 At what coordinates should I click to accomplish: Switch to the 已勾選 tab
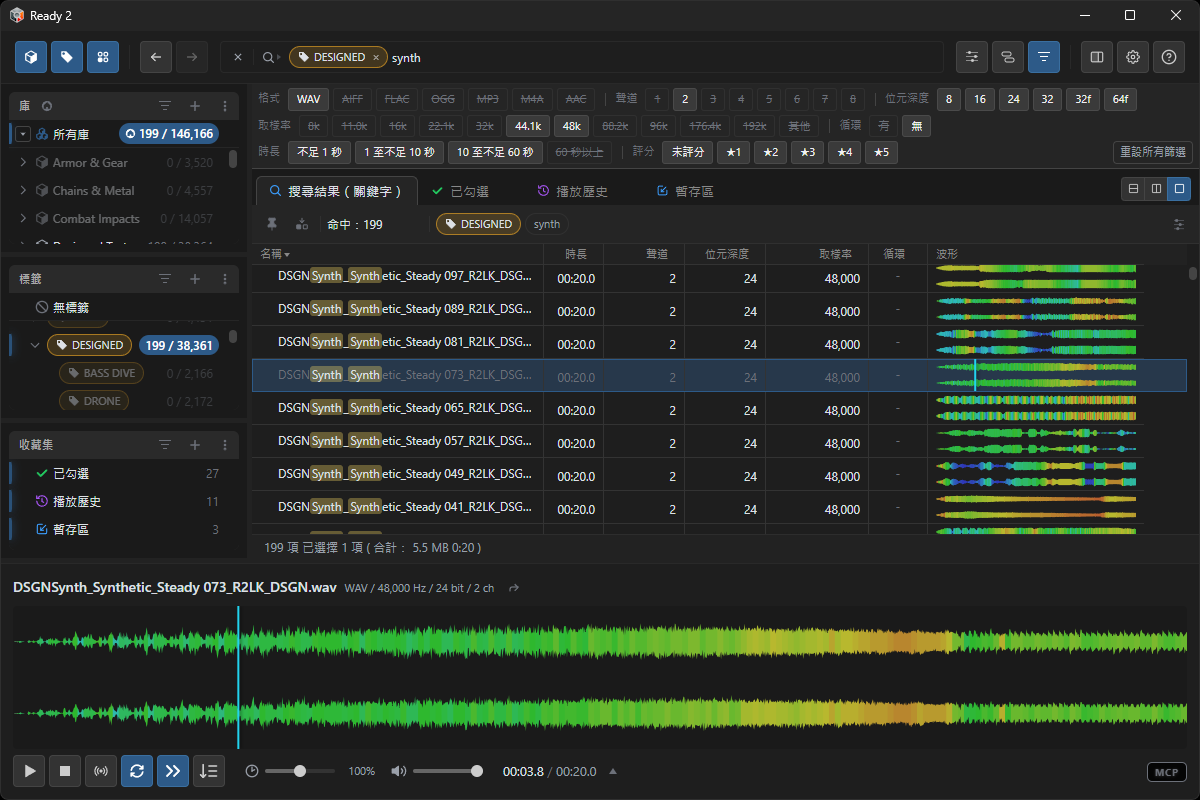pyautogui.click(x=460, y=191)
